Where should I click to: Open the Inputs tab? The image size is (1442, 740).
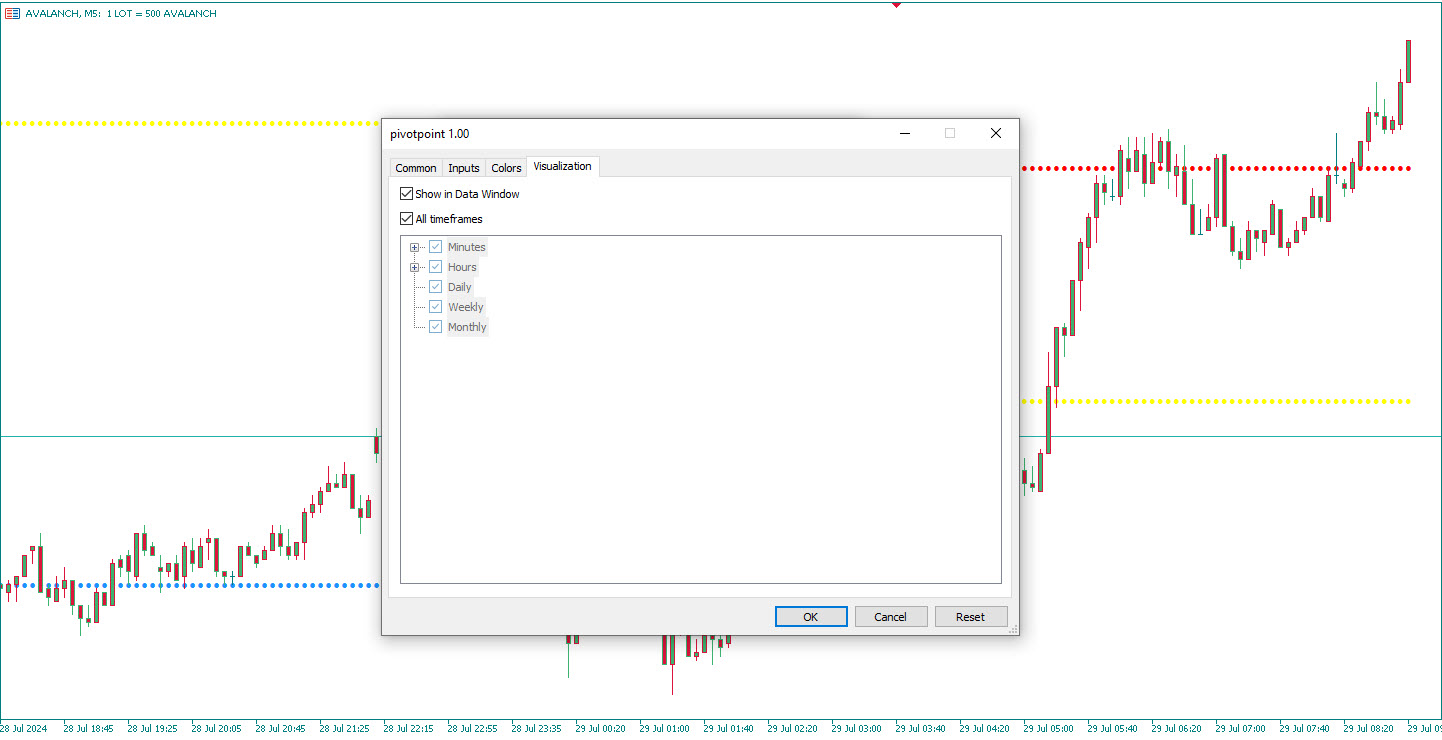tap(463, 168)
